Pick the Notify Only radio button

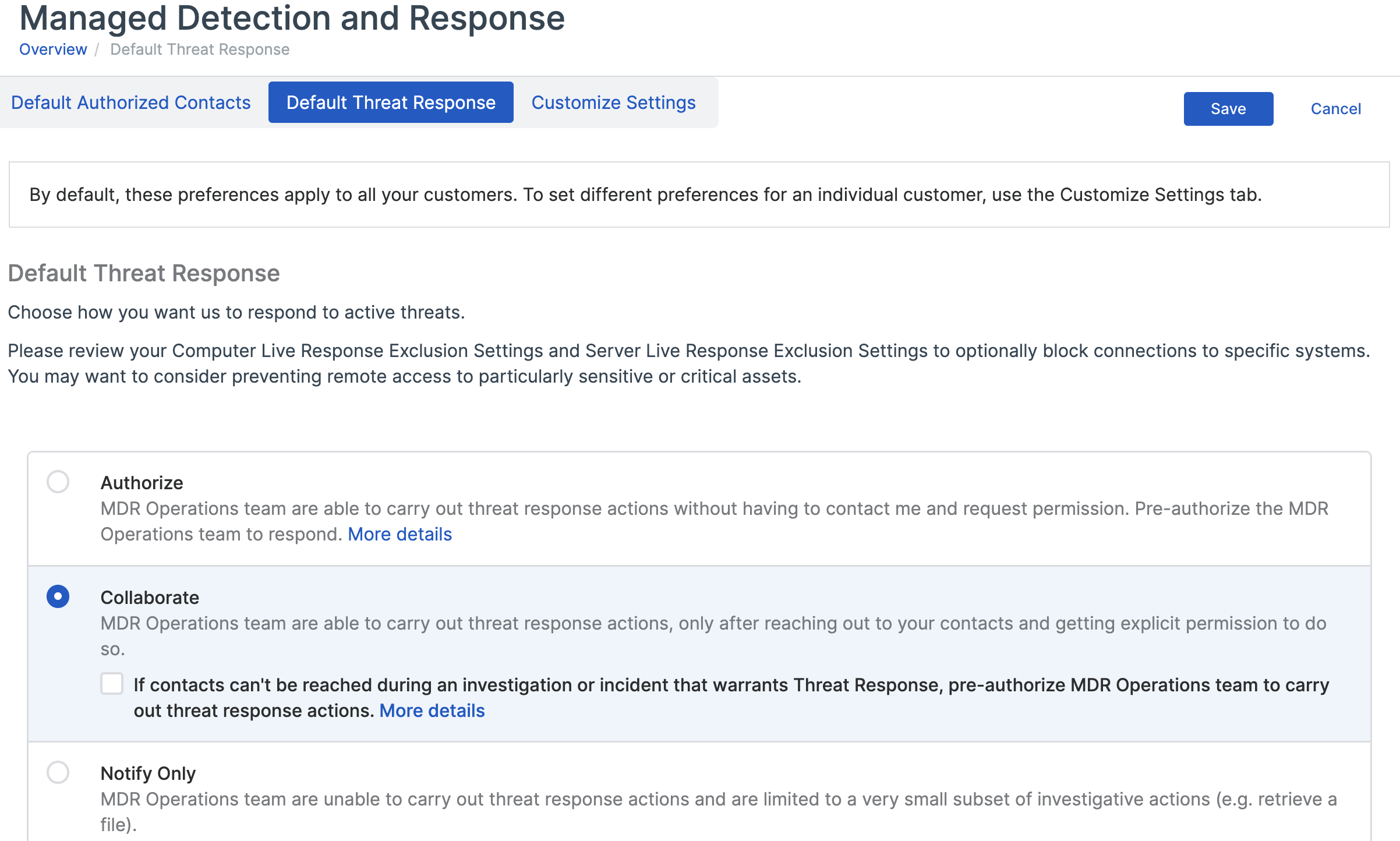coord(58,772)
